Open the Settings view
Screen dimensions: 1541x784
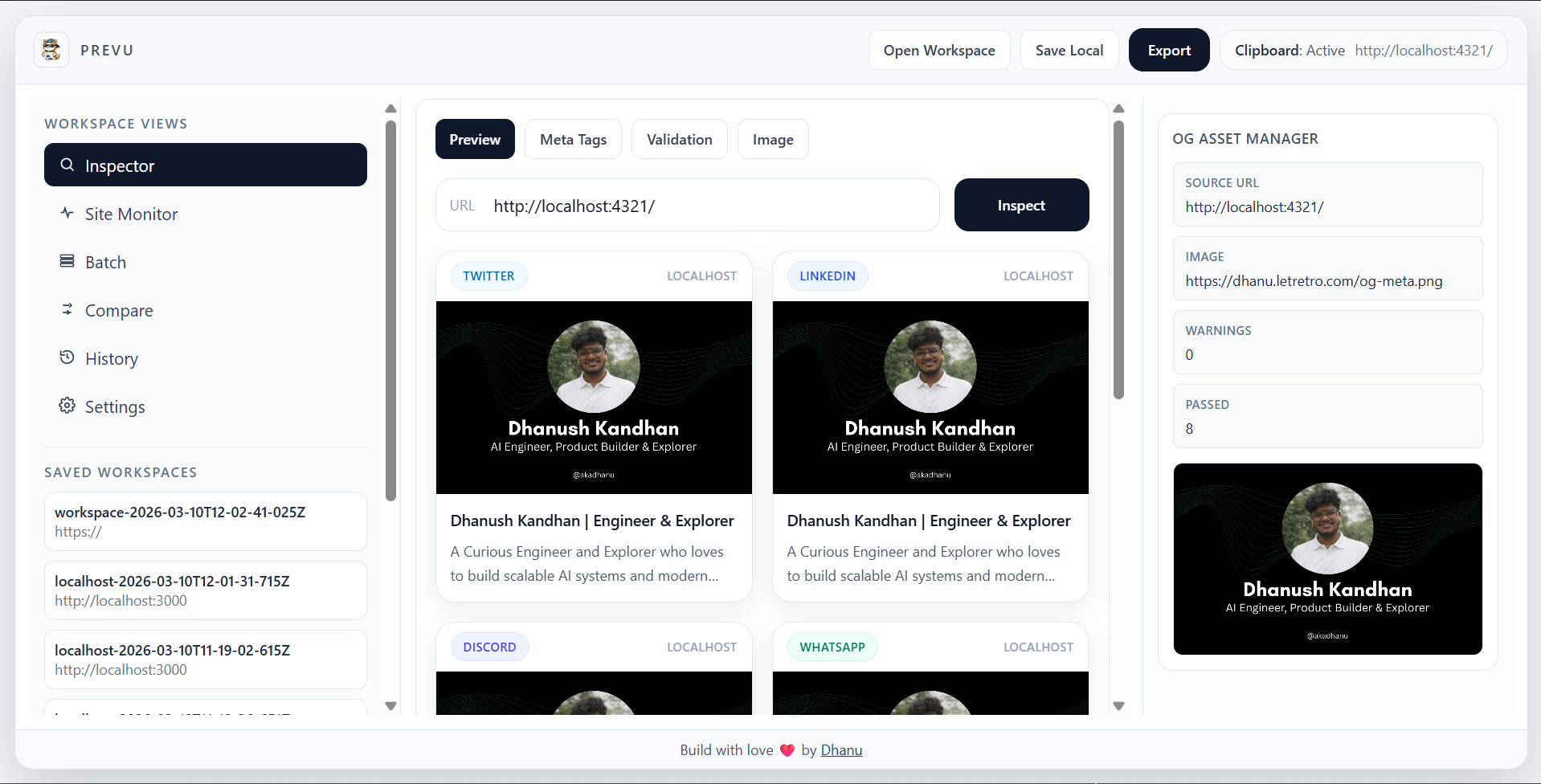point(115,406)
